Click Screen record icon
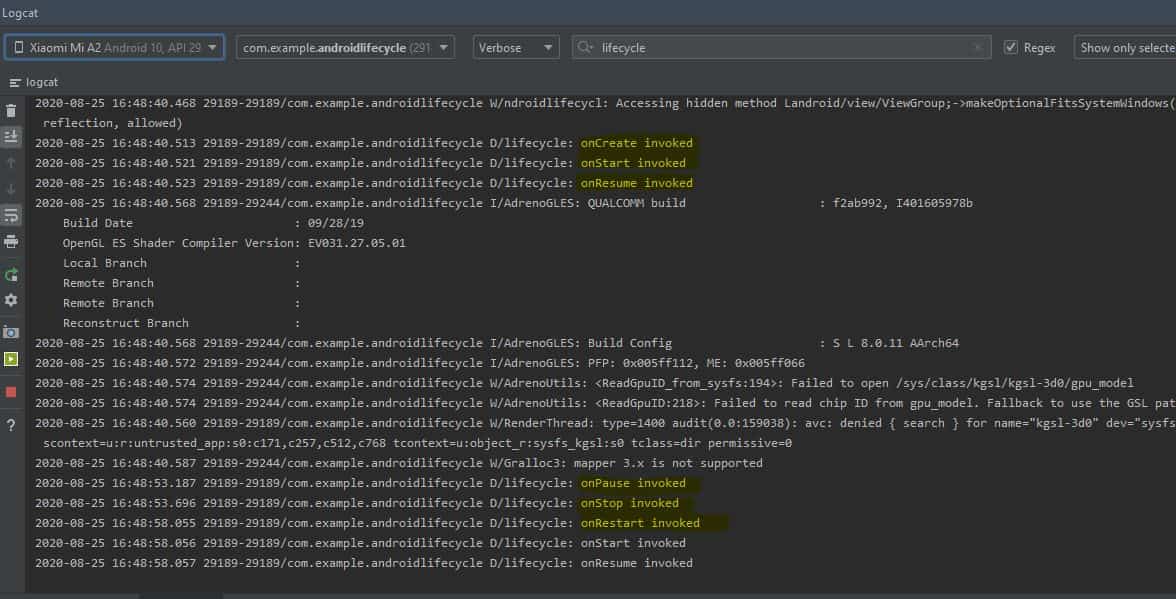 click(11, 359)
